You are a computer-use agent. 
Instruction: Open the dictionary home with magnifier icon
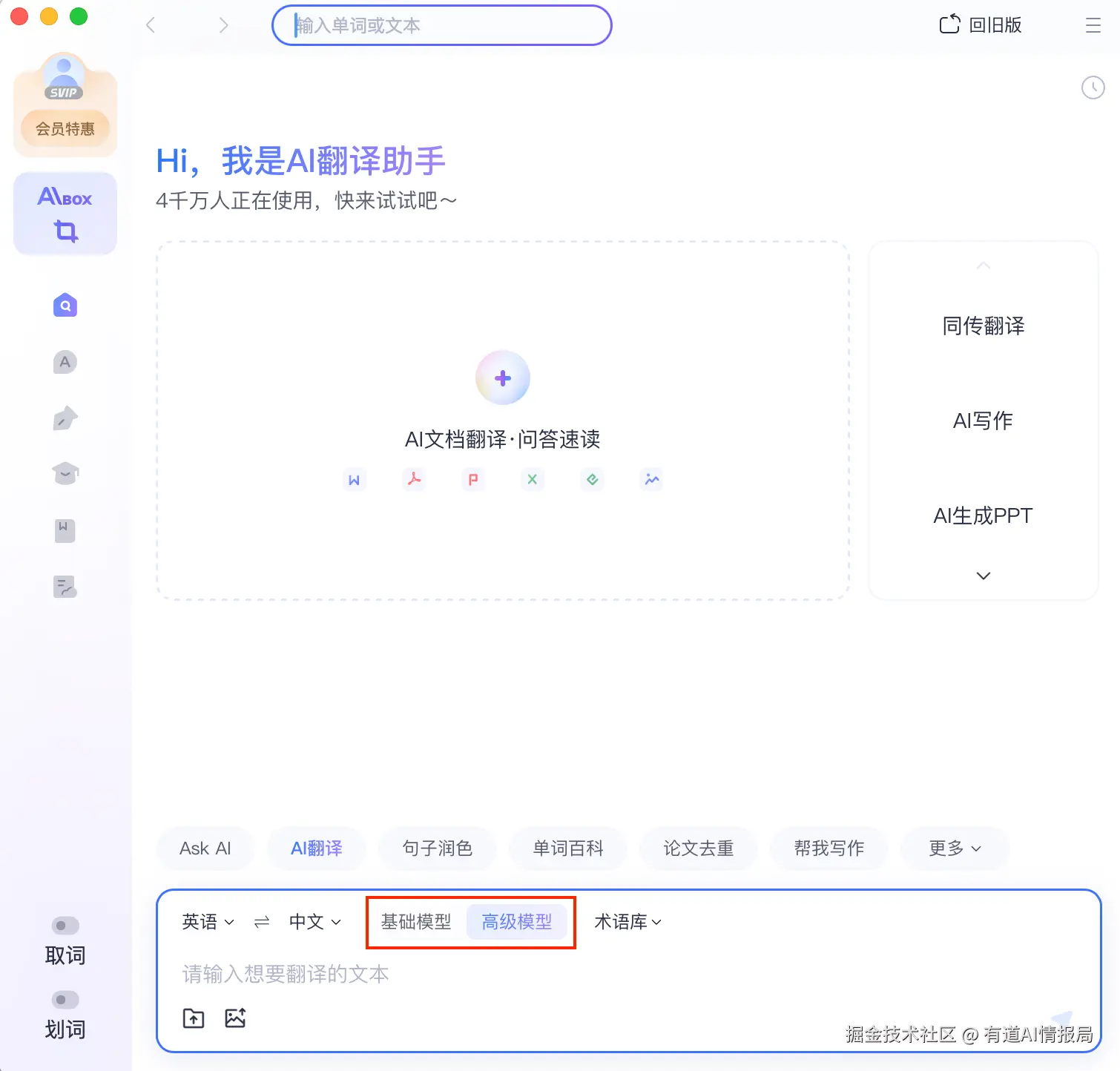coord(65,305)
